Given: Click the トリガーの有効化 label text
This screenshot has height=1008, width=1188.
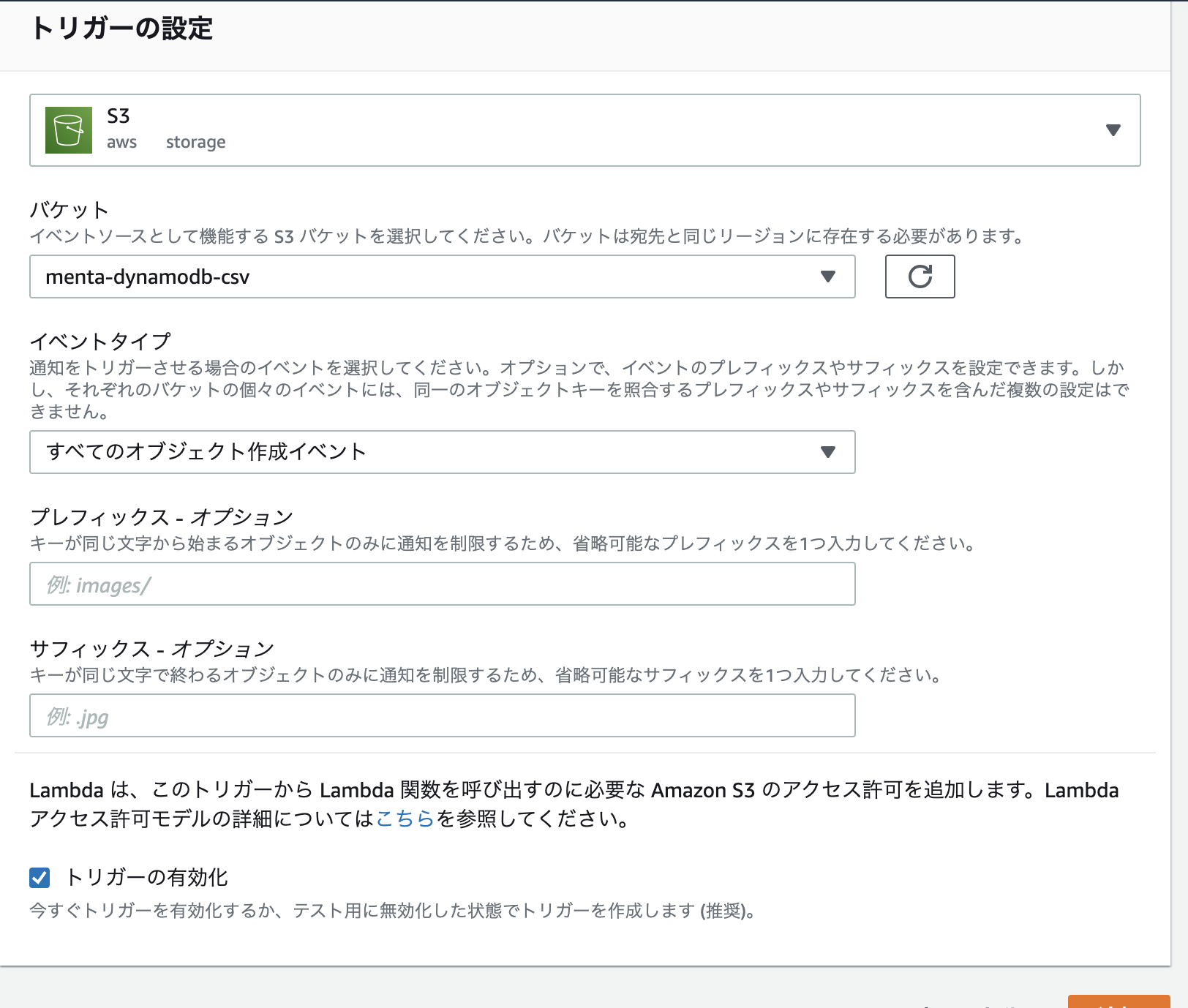Looking at the screenshot, I should click(146, 877).
